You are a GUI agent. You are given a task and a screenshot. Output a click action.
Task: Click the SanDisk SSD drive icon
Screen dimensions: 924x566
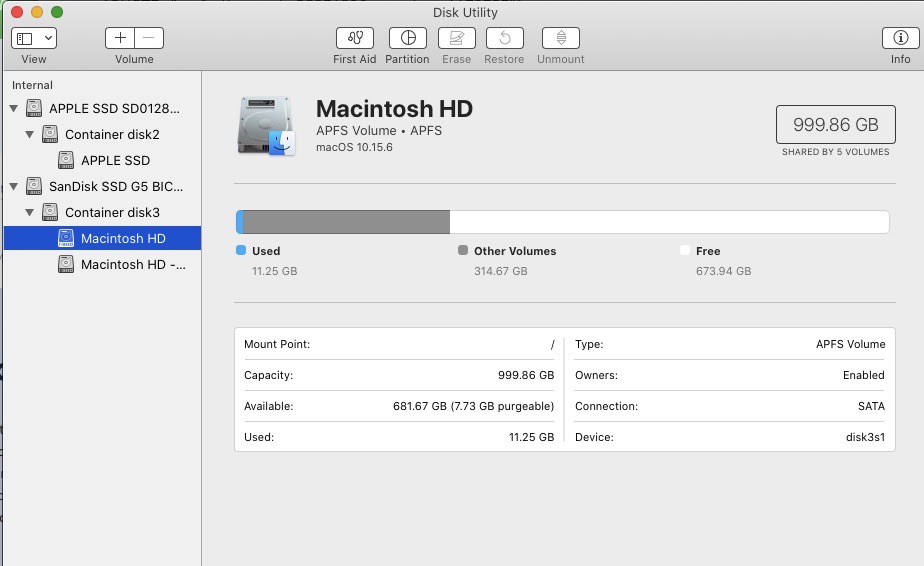click(x=34, y=186)
